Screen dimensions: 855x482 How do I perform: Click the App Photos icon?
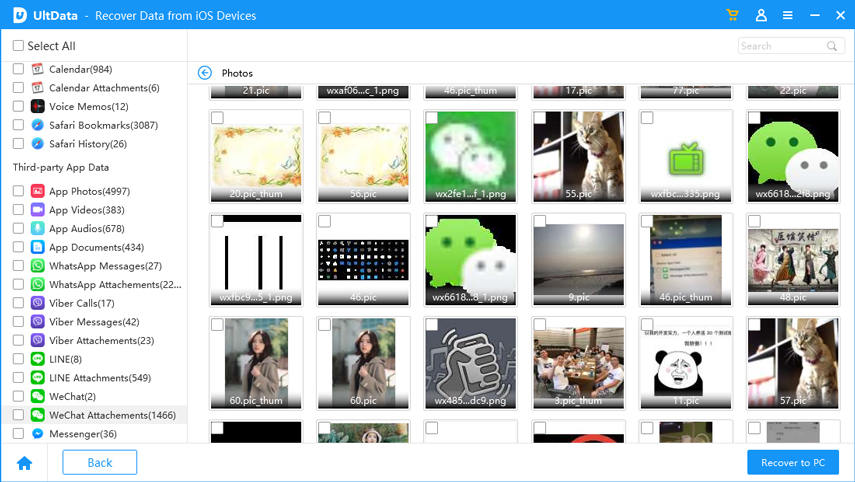[x=37, y=191]
